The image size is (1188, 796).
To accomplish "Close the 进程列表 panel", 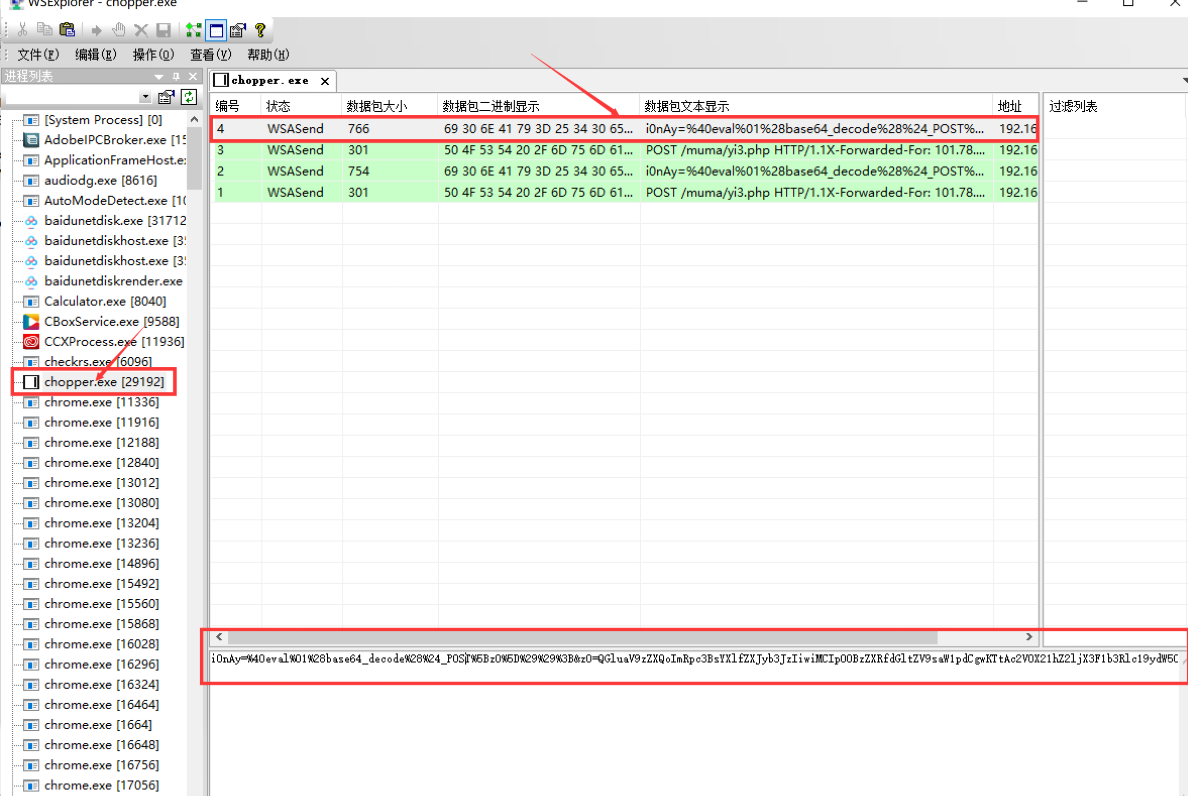I will coord(192,76).
